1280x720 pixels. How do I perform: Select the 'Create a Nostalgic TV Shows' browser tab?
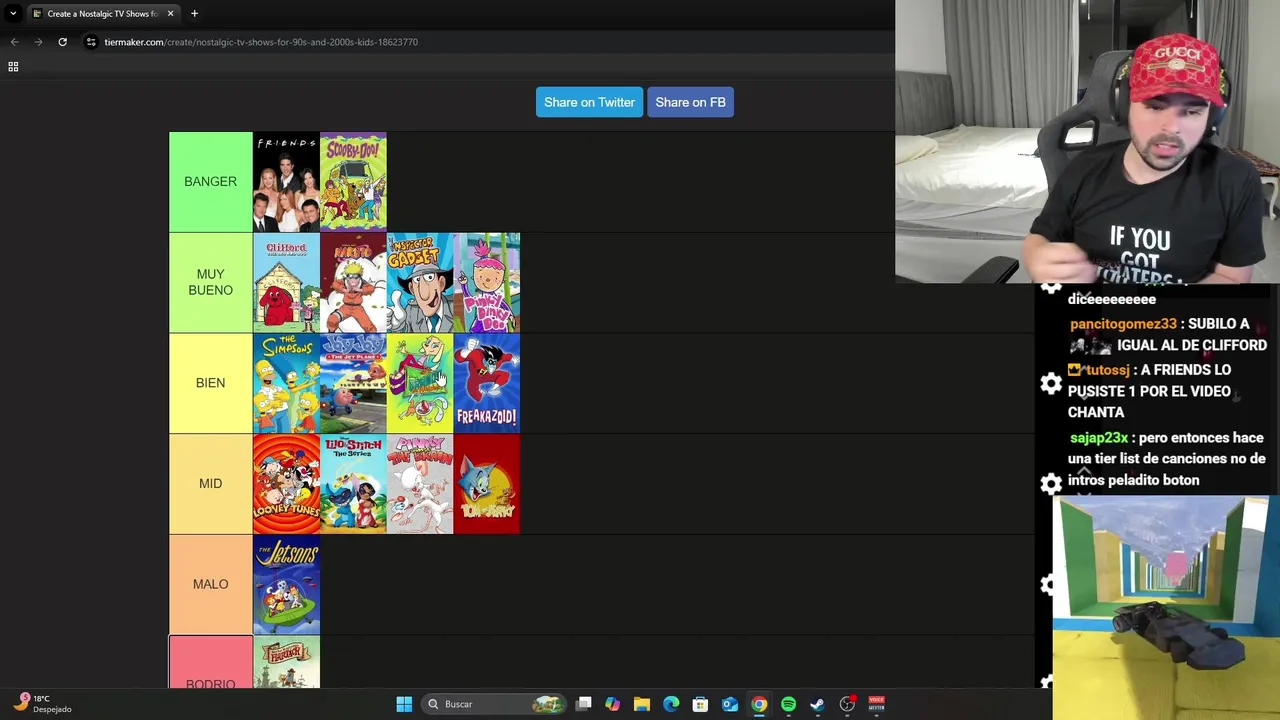[102, 13]
